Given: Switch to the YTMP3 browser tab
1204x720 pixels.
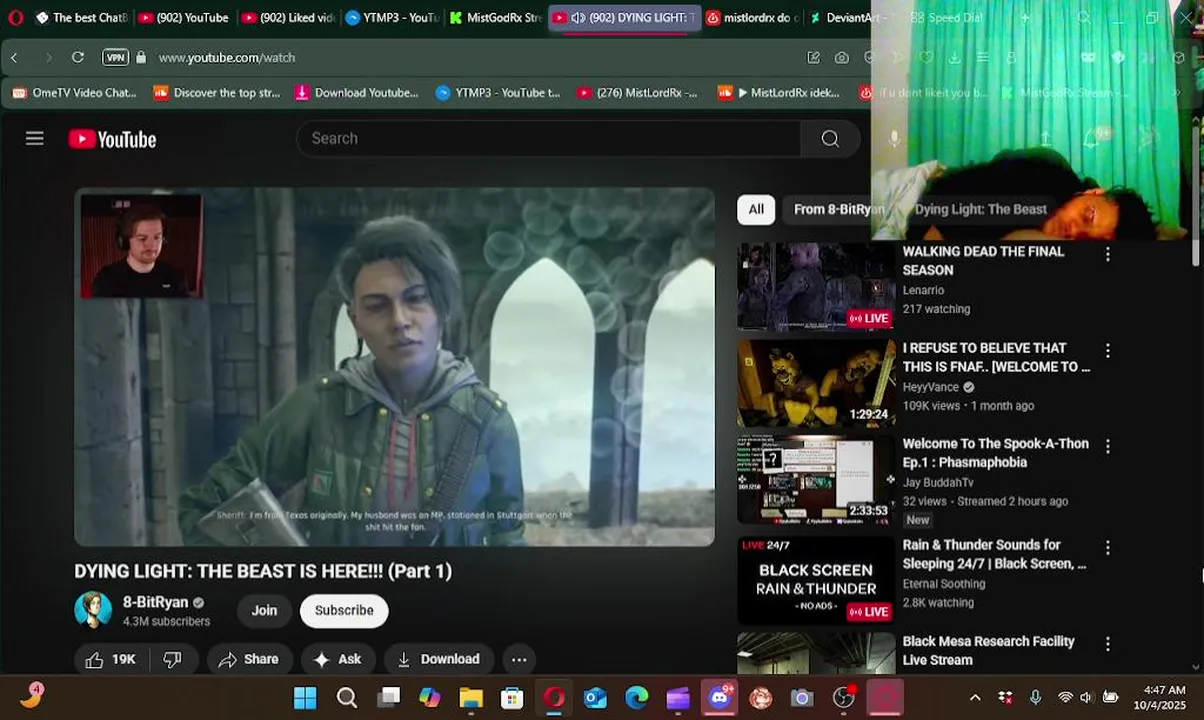Looking at the screenshot, I should pos(391,17).
